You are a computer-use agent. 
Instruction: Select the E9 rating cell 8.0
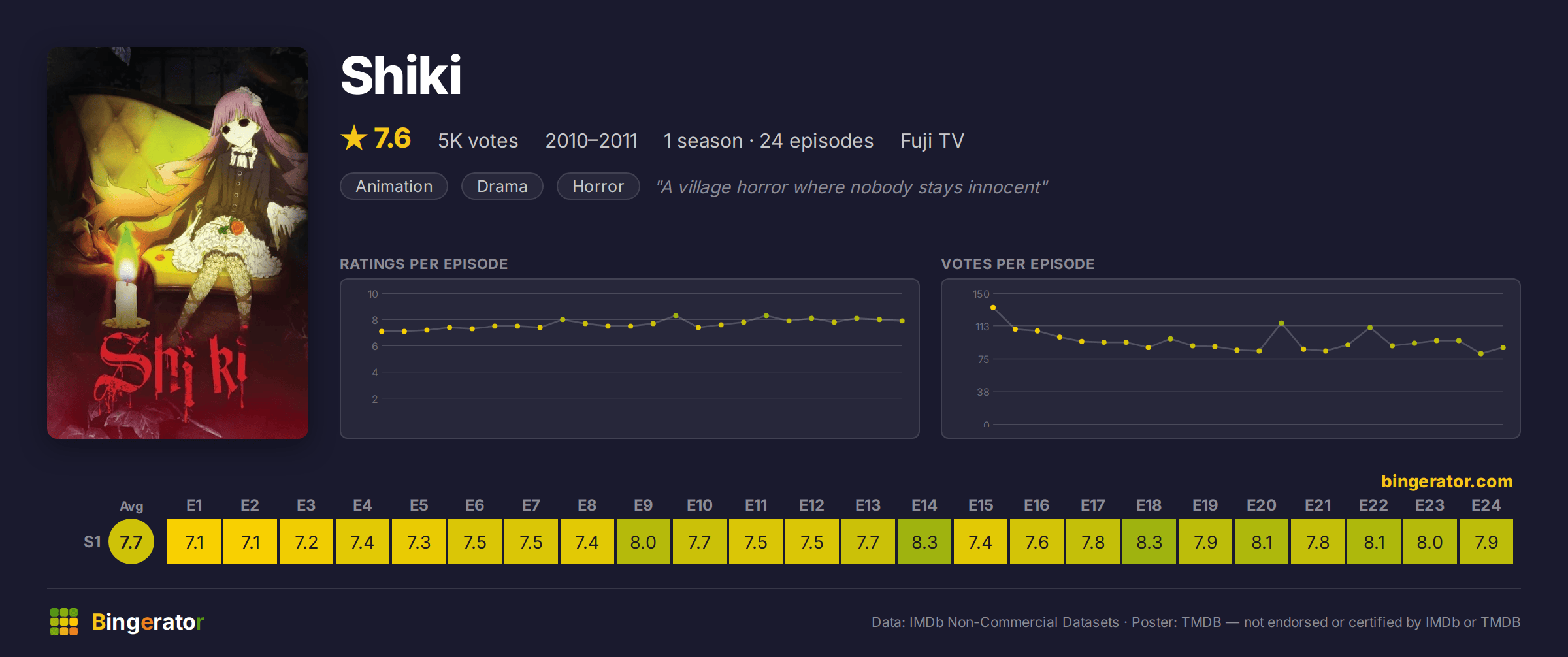pos(644,541)
